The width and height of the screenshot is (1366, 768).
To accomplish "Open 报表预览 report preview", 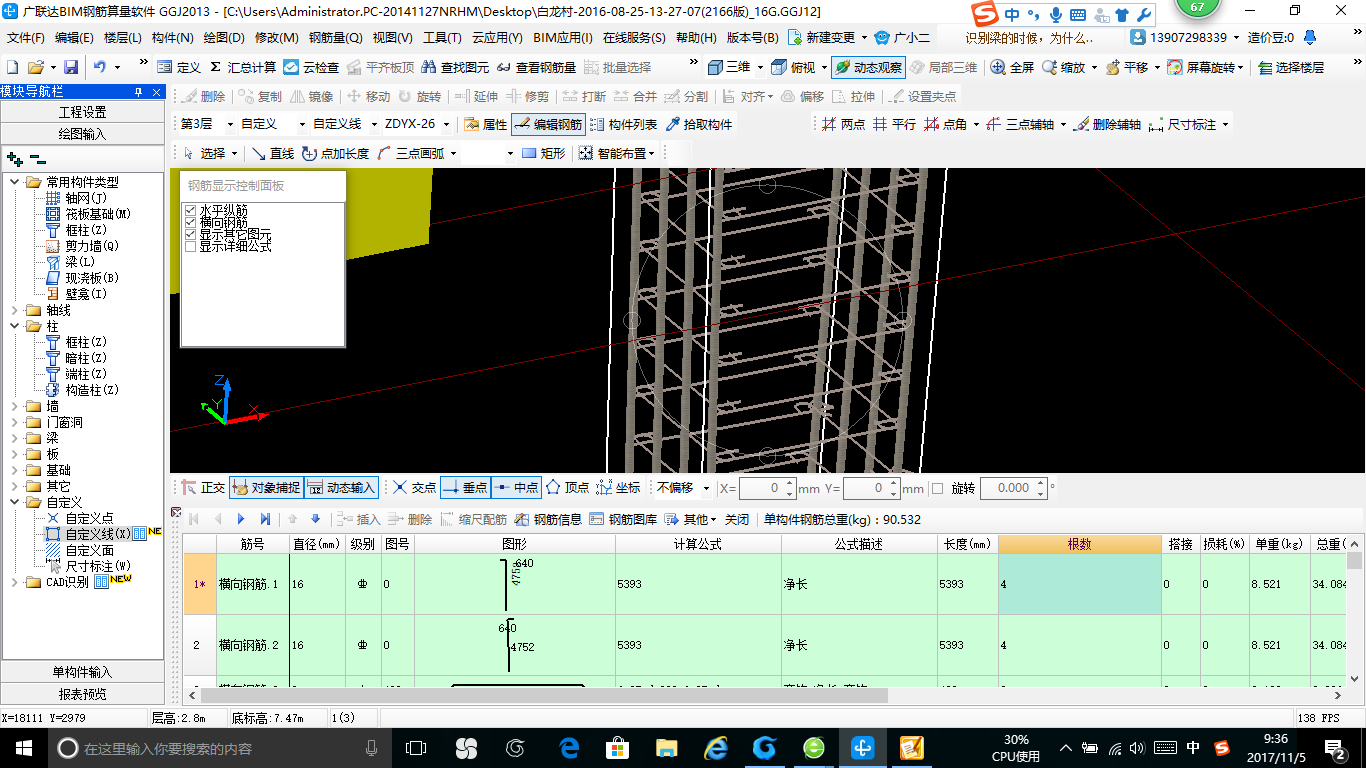I will click(x=82, y=694).
